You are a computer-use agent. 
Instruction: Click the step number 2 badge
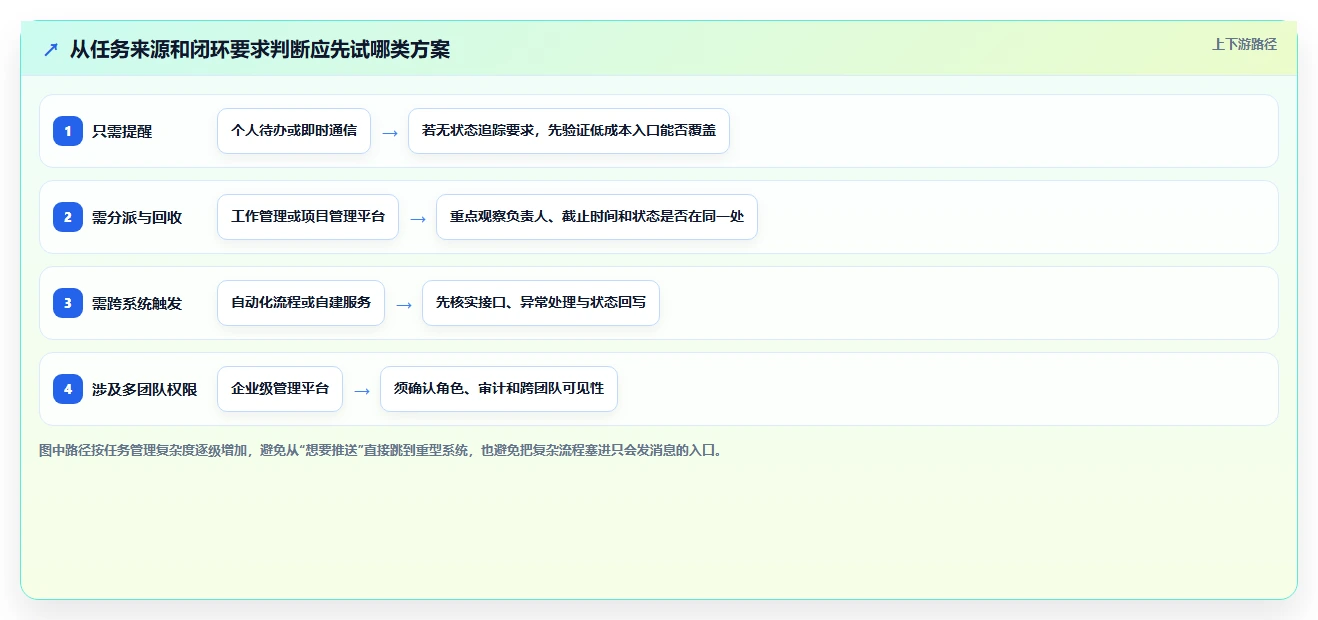pos(68,217)
